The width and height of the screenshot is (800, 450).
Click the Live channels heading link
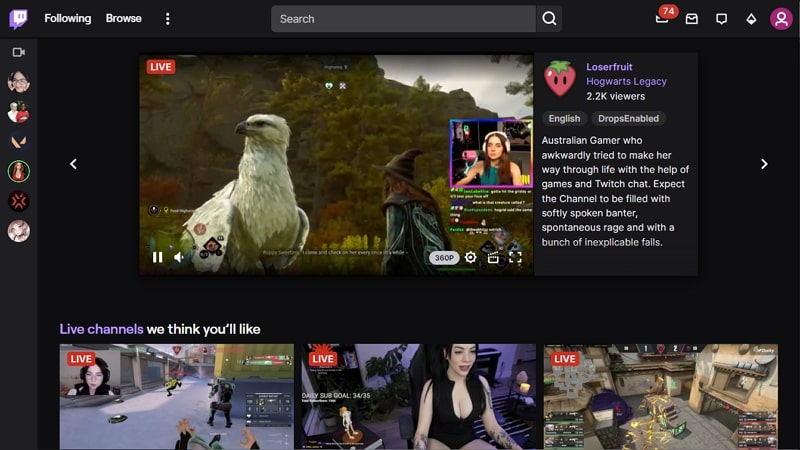(x=102, y=329)
